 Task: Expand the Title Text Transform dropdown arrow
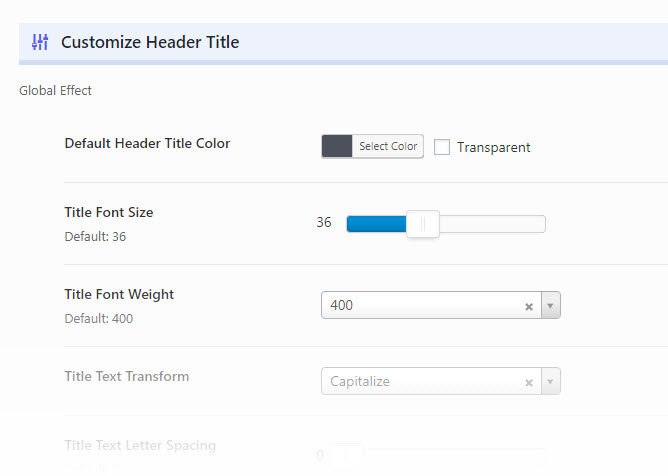coord(550,382)
